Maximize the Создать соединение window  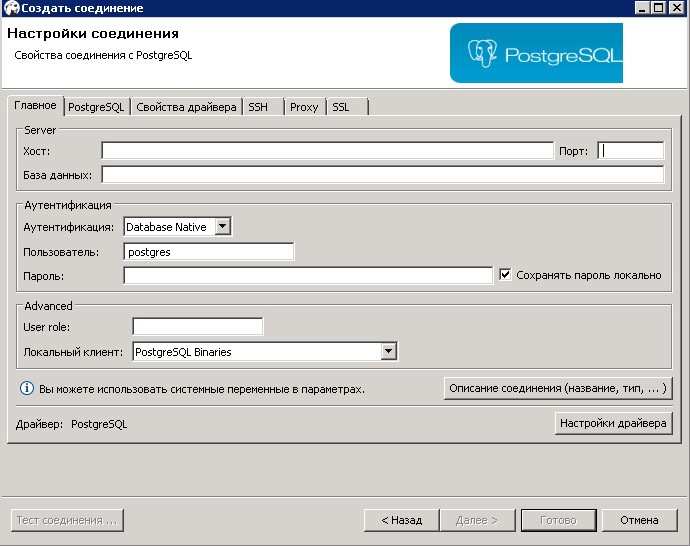(x=659, y=7)
